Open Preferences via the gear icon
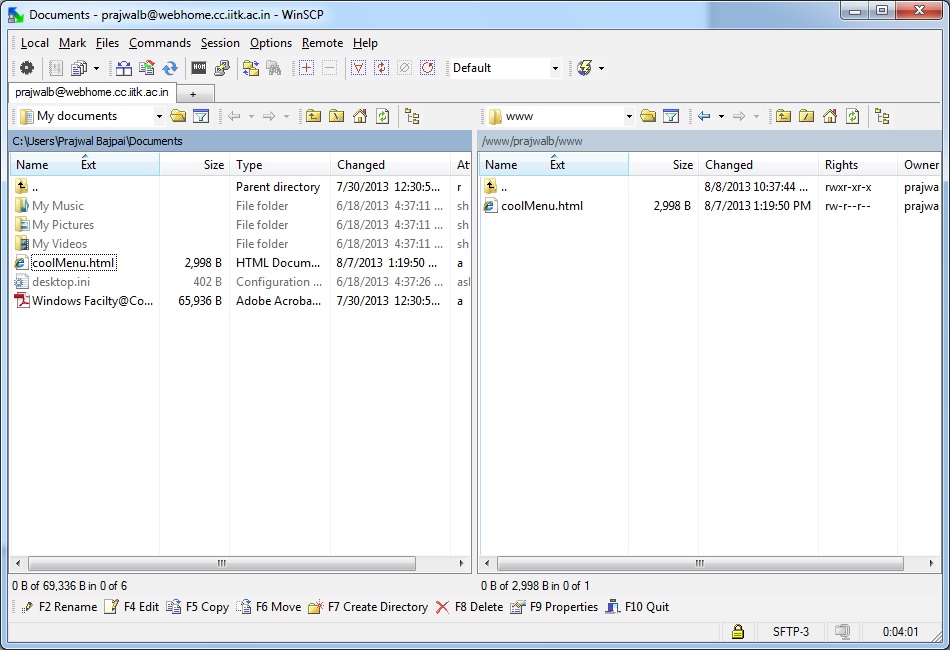The height and width of the screenshot is (652, 952). (27, 68)
